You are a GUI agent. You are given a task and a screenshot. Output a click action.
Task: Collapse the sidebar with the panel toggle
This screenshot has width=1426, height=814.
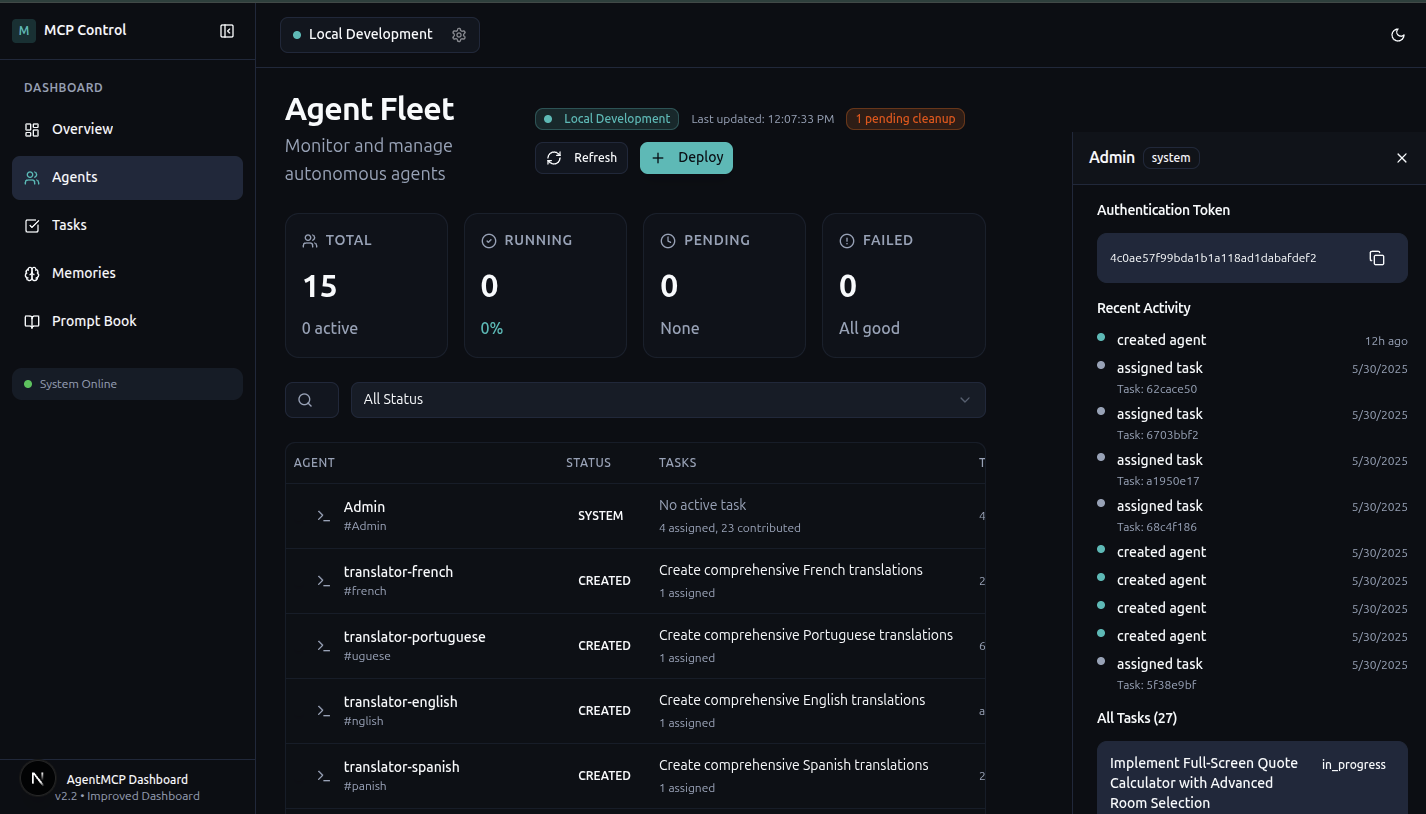click(x=227, y=31)
